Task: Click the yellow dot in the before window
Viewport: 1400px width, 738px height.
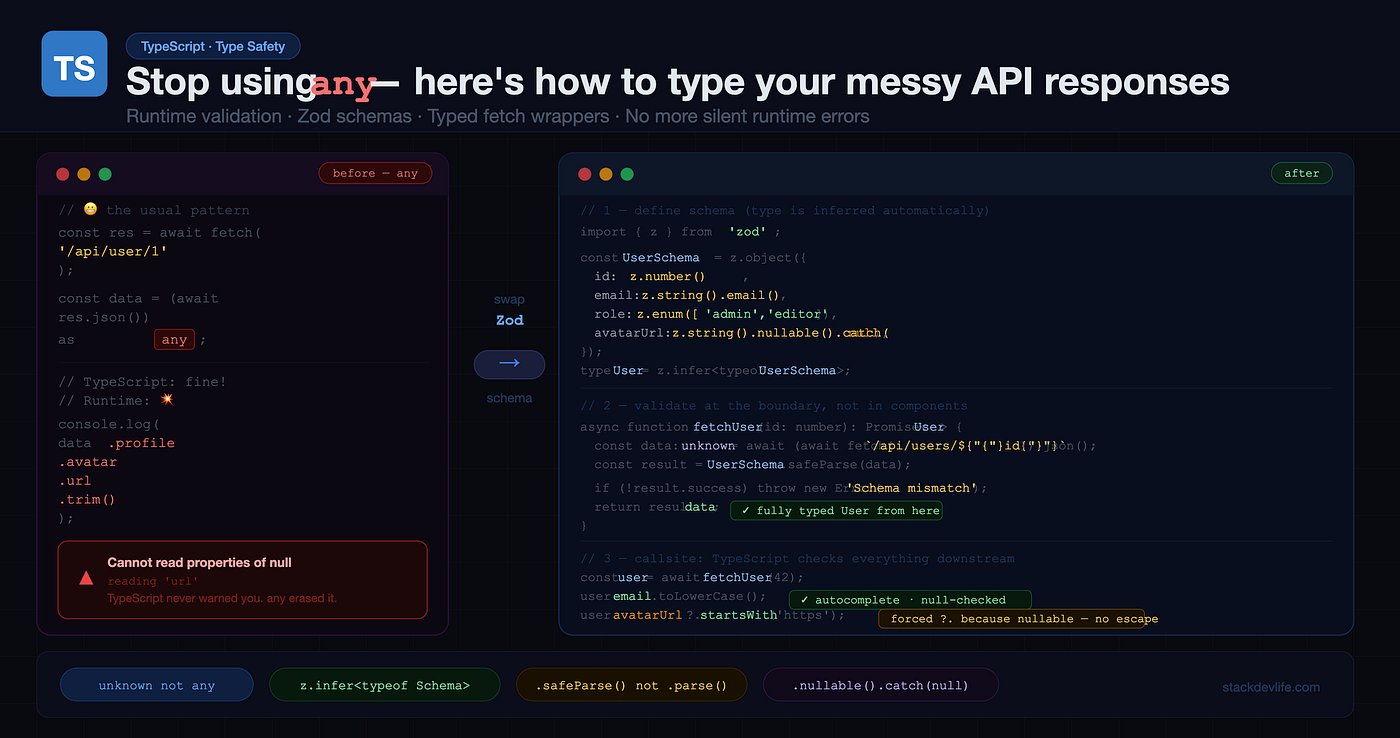Action: tap(84, 174)
